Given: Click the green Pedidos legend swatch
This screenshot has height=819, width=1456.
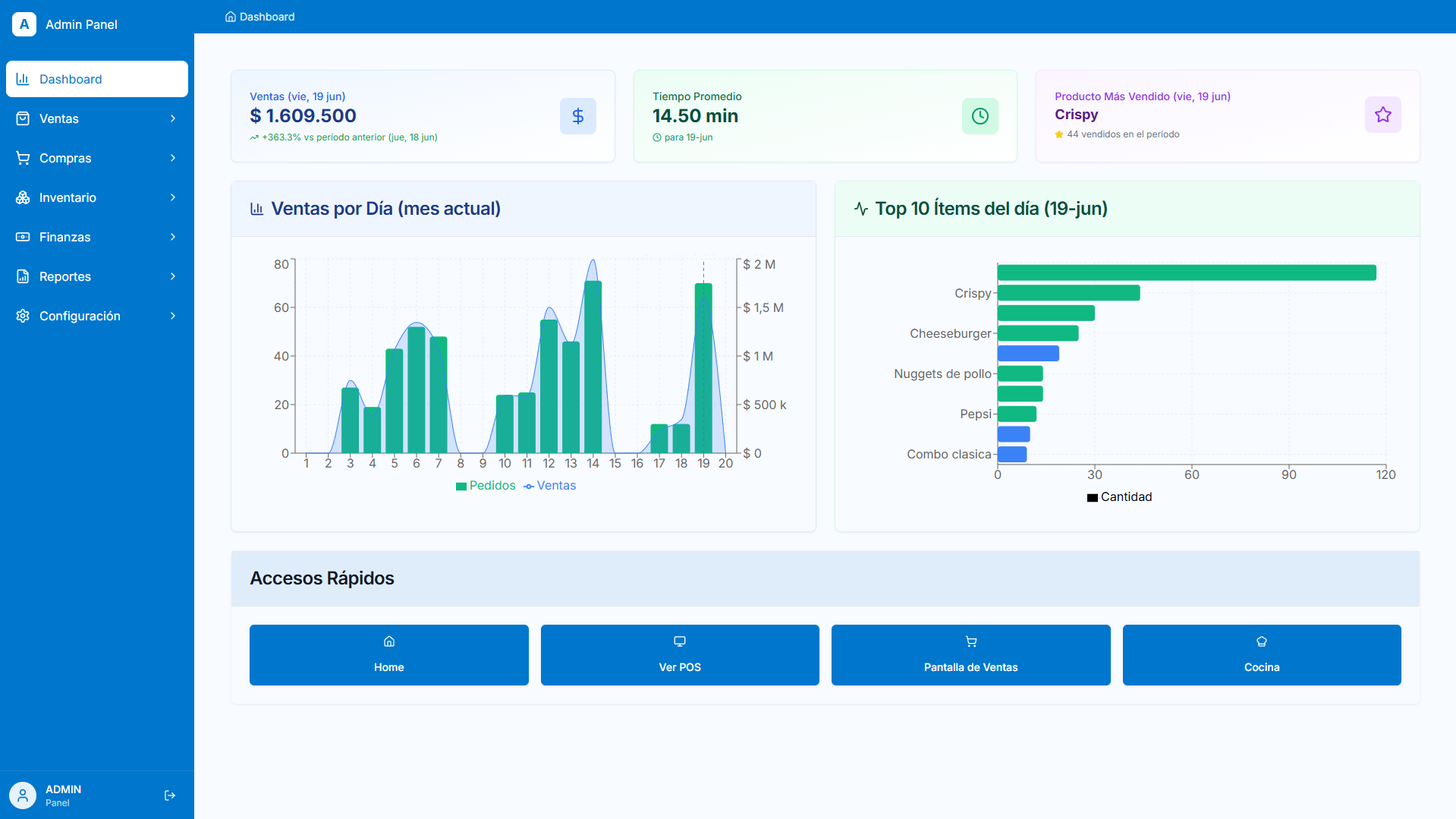Looking at the screenshot, I should coord(461,487).
